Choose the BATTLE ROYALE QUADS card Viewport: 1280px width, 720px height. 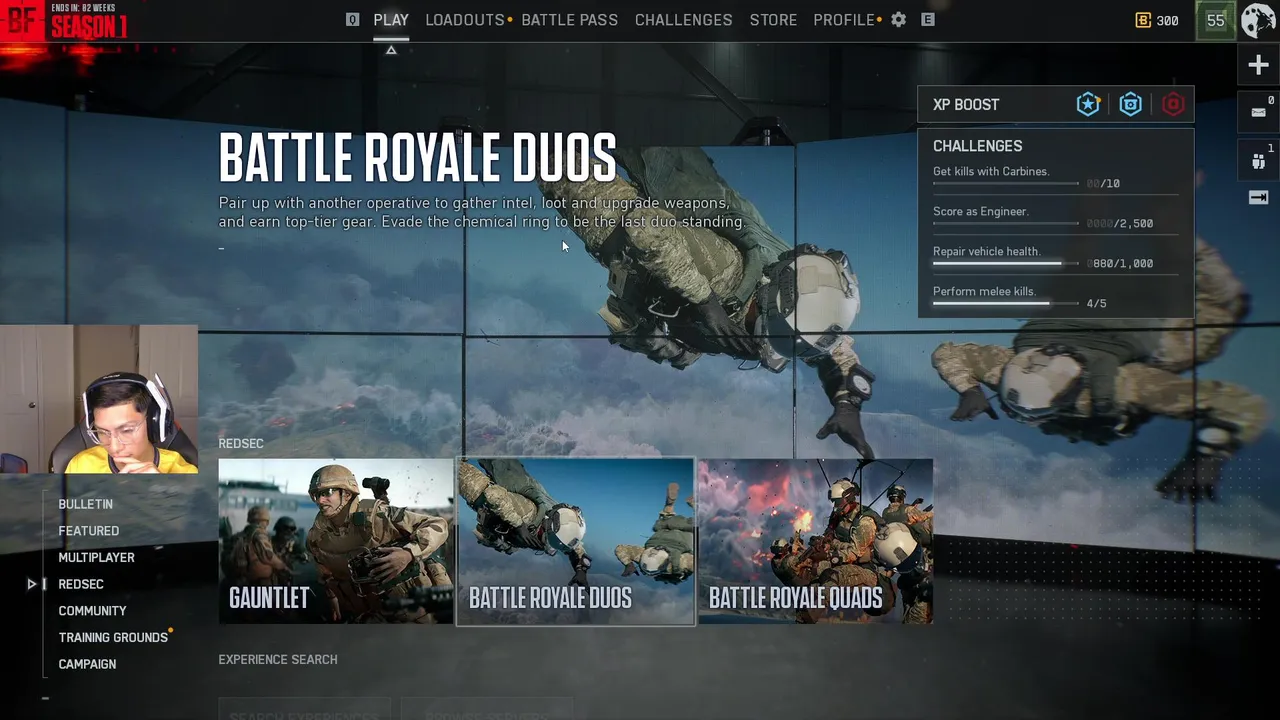(x=815, y=541)
